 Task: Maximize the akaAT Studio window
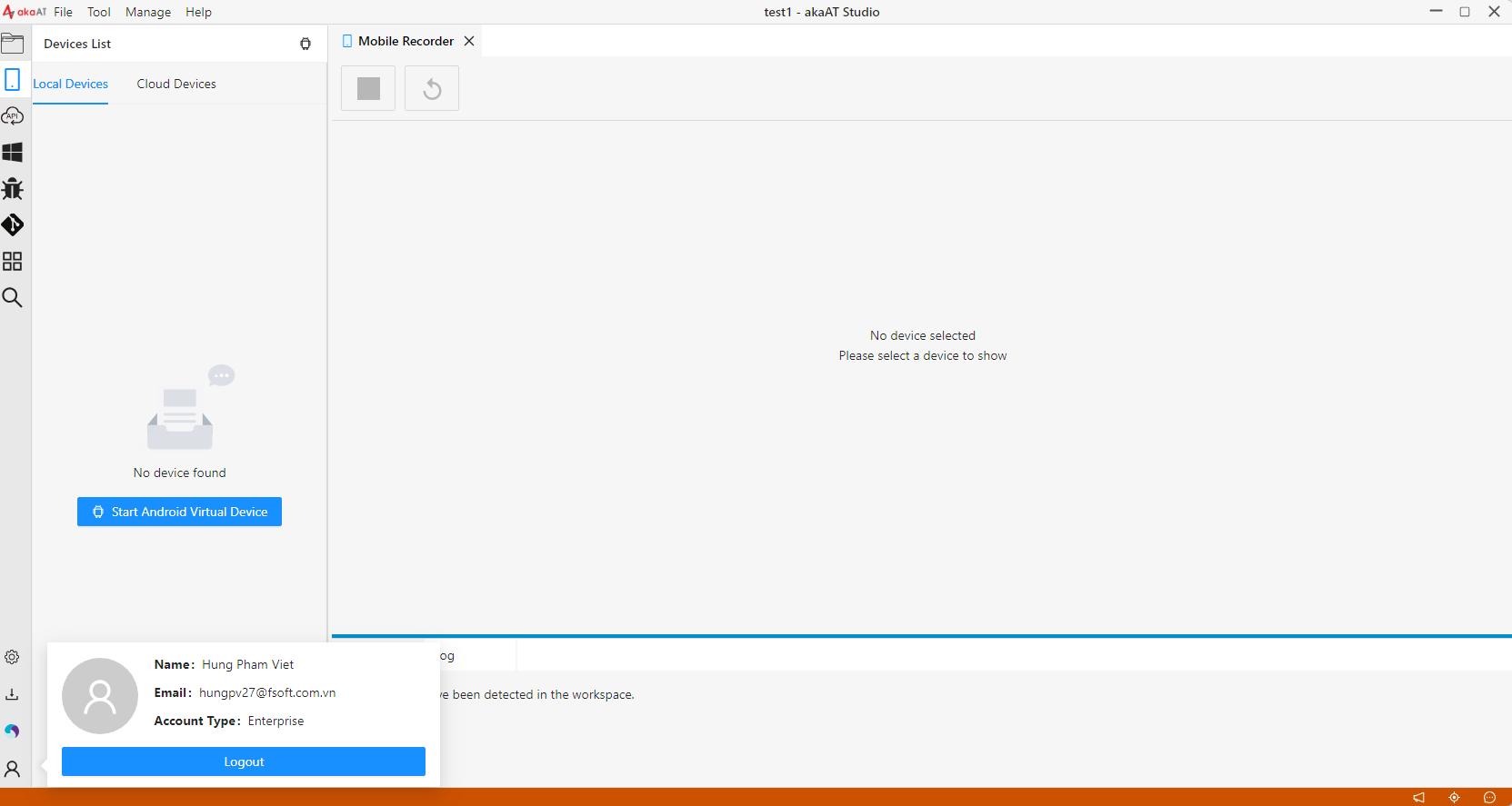coord(1465,12)
